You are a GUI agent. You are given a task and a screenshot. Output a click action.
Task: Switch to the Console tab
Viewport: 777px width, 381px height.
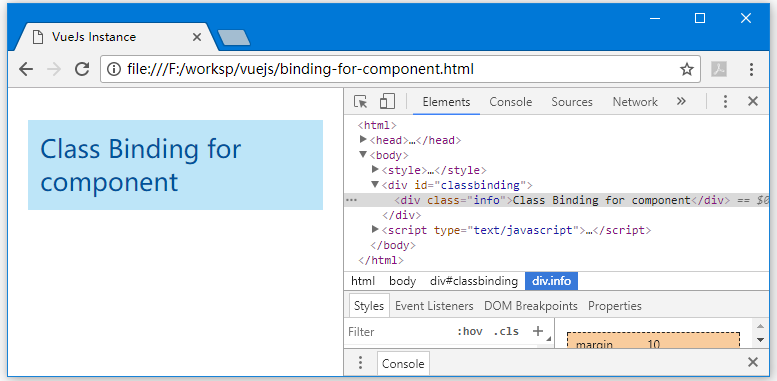click(510, 102)
